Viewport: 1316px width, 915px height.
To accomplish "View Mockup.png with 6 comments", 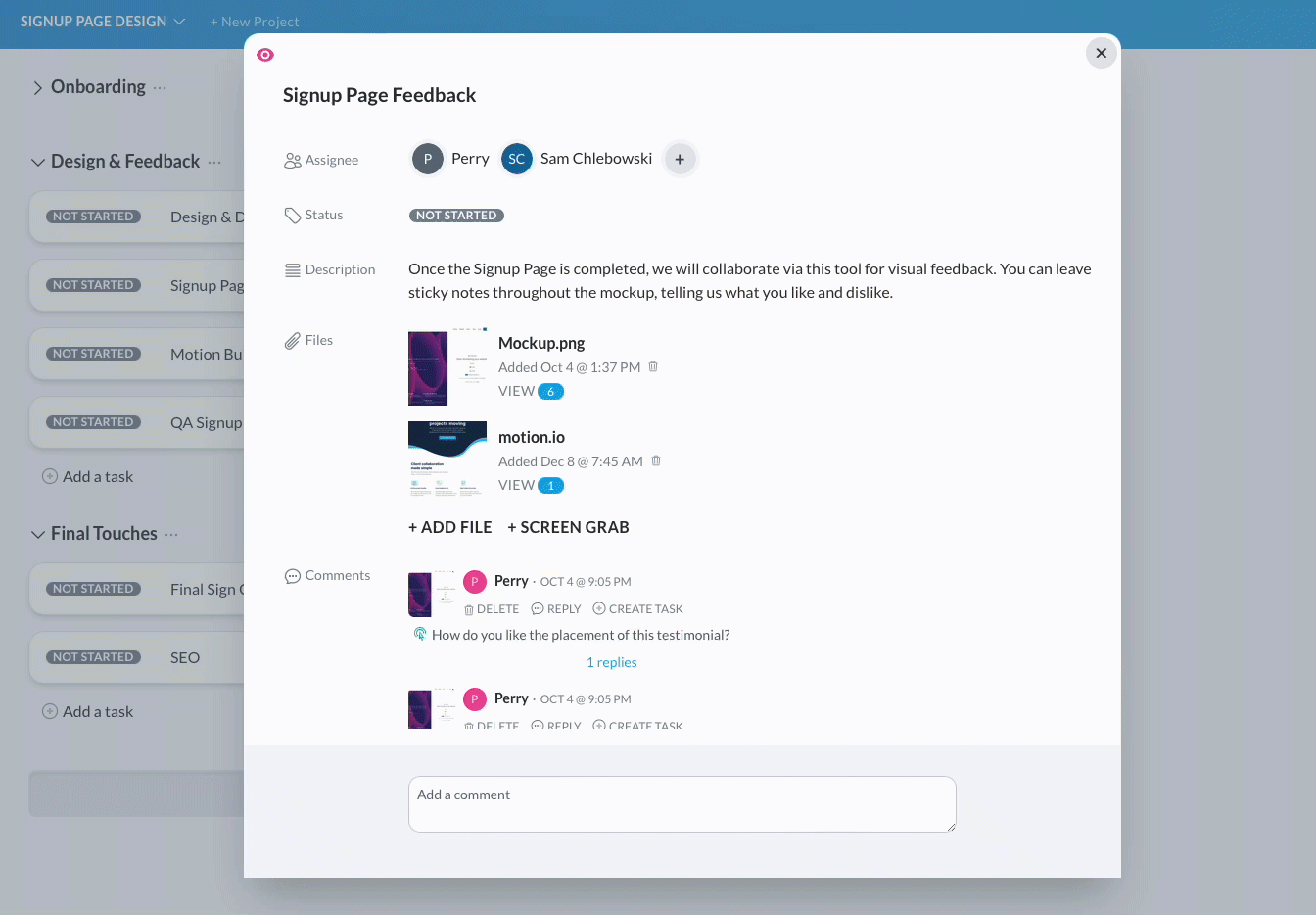I will coord(531,391).
